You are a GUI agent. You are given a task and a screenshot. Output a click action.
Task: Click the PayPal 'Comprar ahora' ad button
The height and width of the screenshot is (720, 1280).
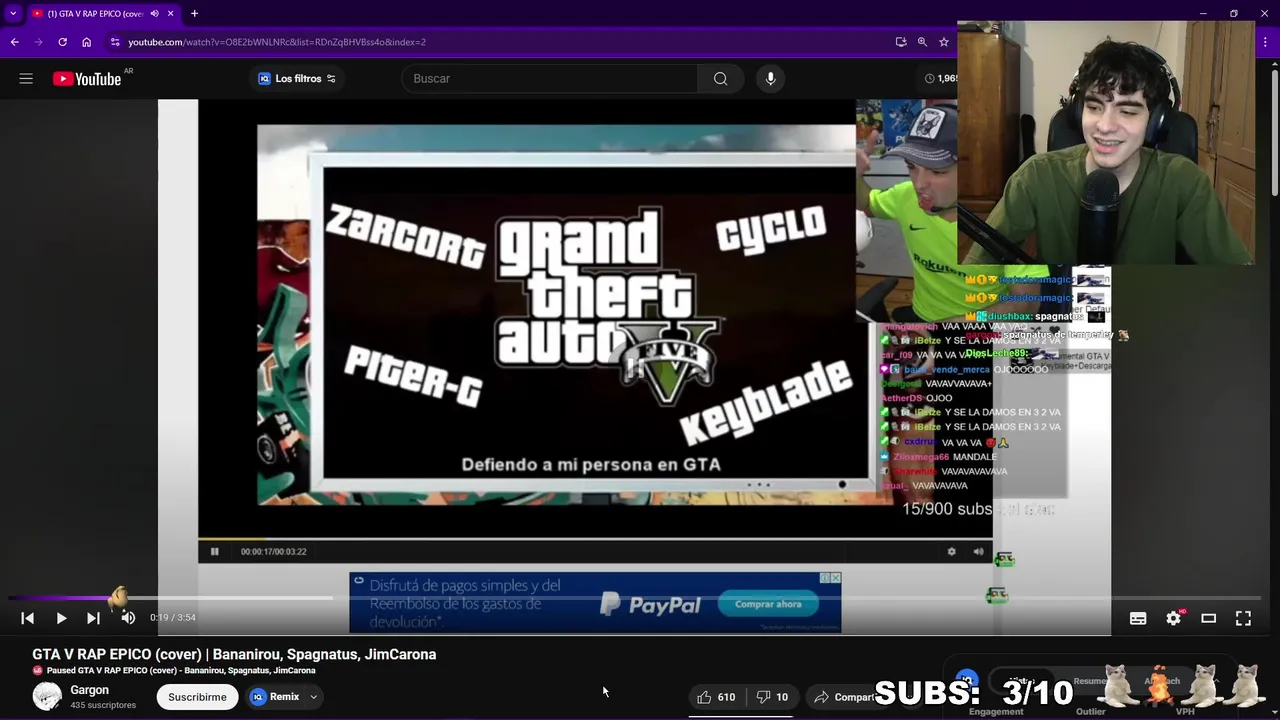click(x=768, y=604)
